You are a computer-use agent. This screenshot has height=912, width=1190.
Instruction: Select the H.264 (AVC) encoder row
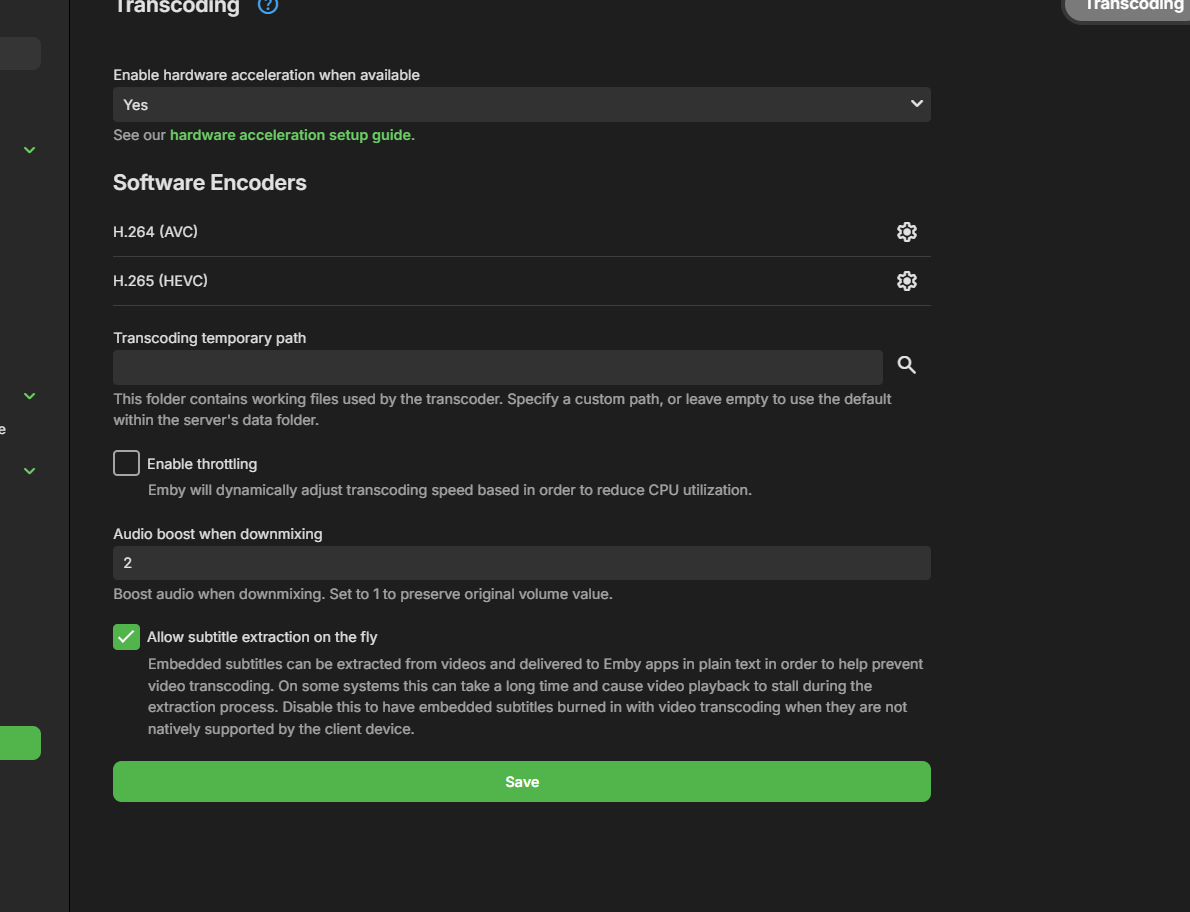[400, 232]
